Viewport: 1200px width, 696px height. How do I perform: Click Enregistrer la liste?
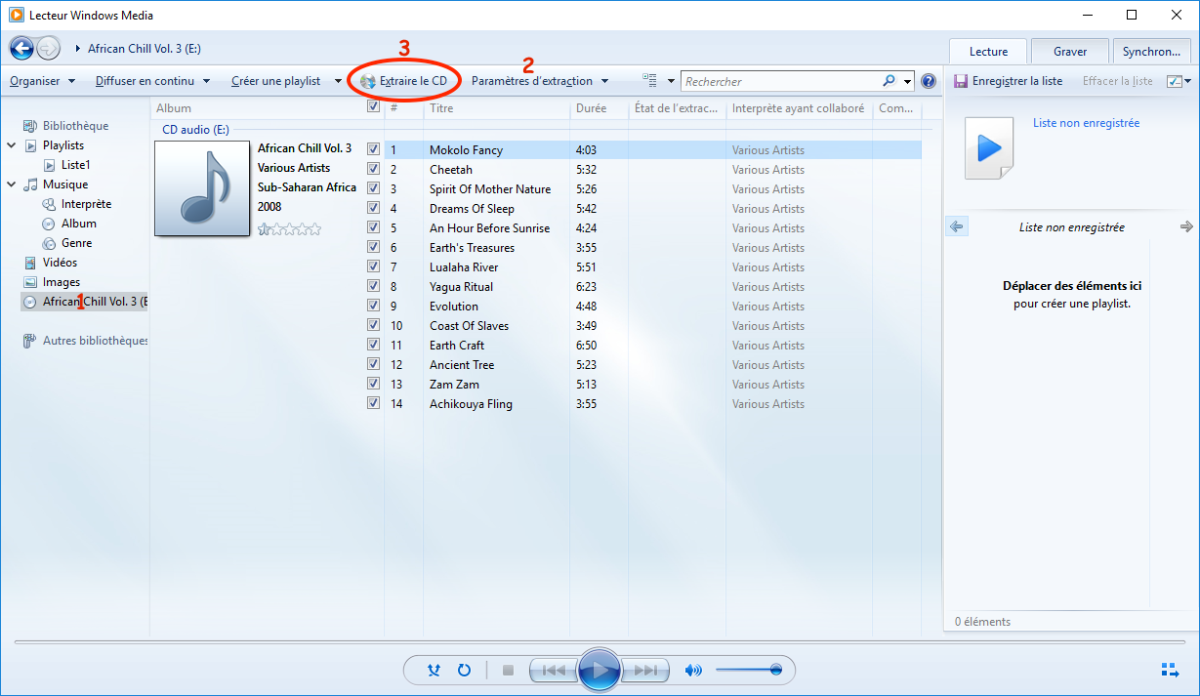1007,81
